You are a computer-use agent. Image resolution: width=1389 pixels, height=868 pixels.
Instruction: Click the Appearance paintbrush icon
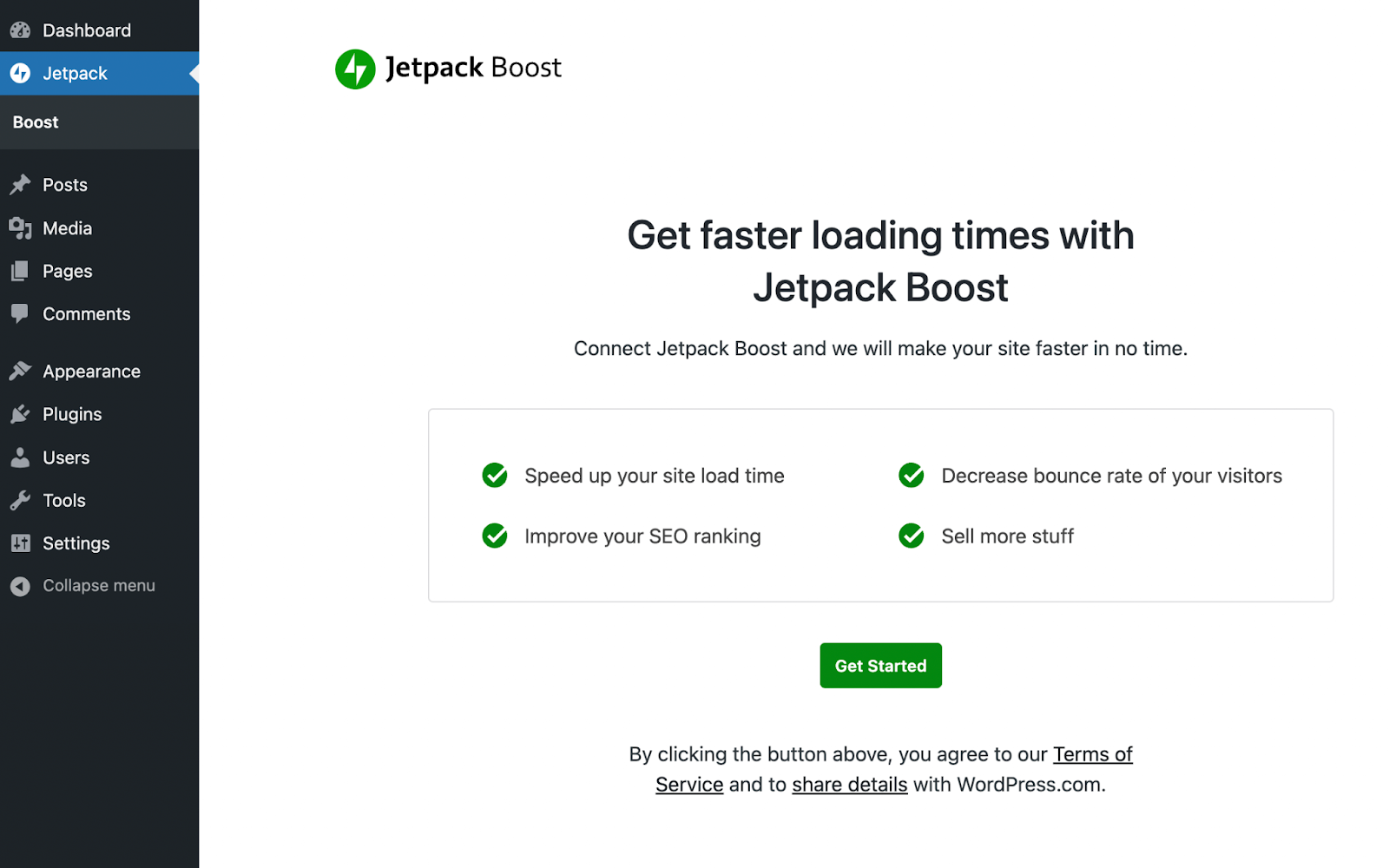click(x=21, y=371)
